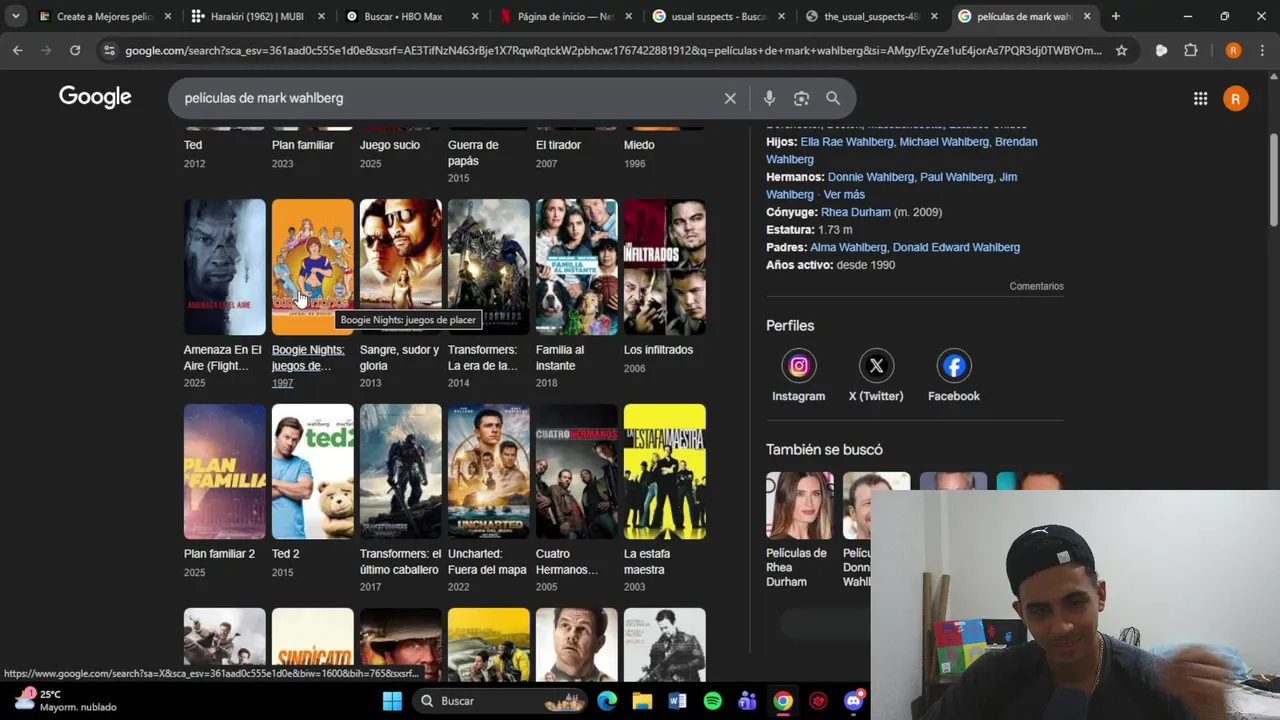
Task: Open La estafa maestra poster
Action: (664, 471)
